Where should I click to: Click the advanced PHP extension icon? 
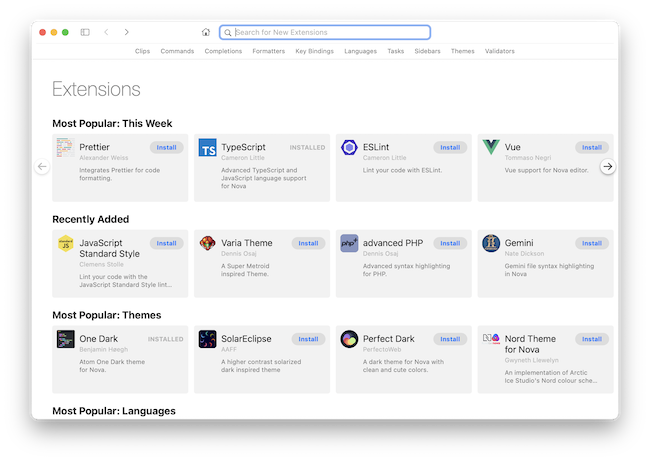(x=349, y=243)
